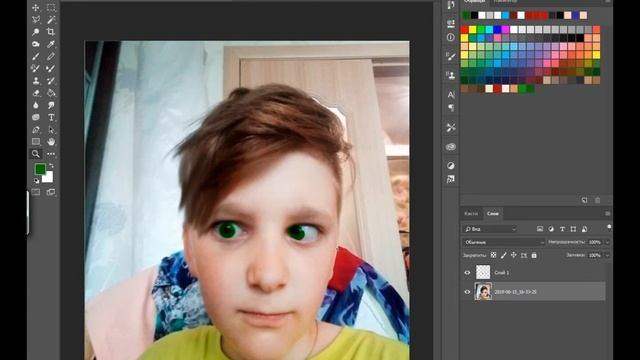640x360 pixels.
Task: Select the Move tool
Action: (36, 7)
